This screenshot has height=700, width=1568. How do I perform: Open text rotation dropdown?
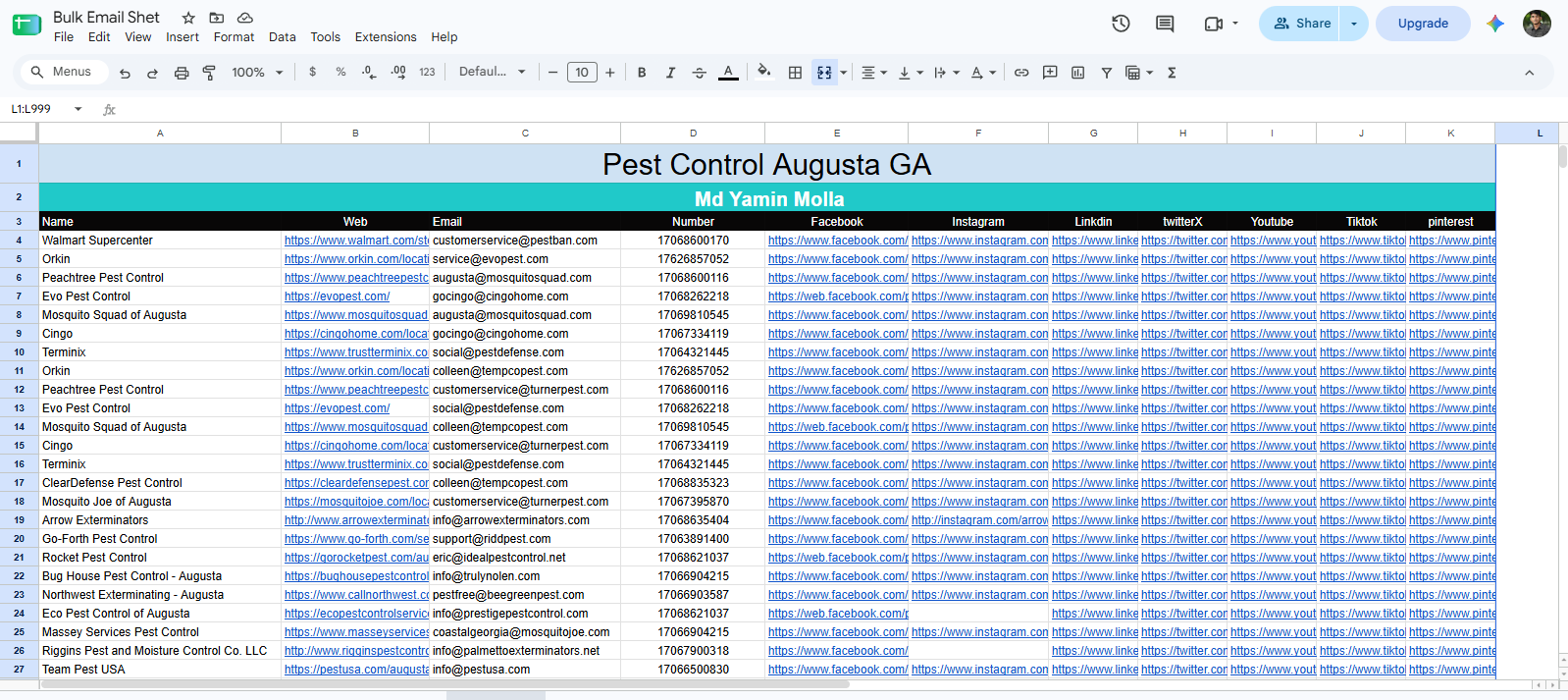click(x=982, y=73)
